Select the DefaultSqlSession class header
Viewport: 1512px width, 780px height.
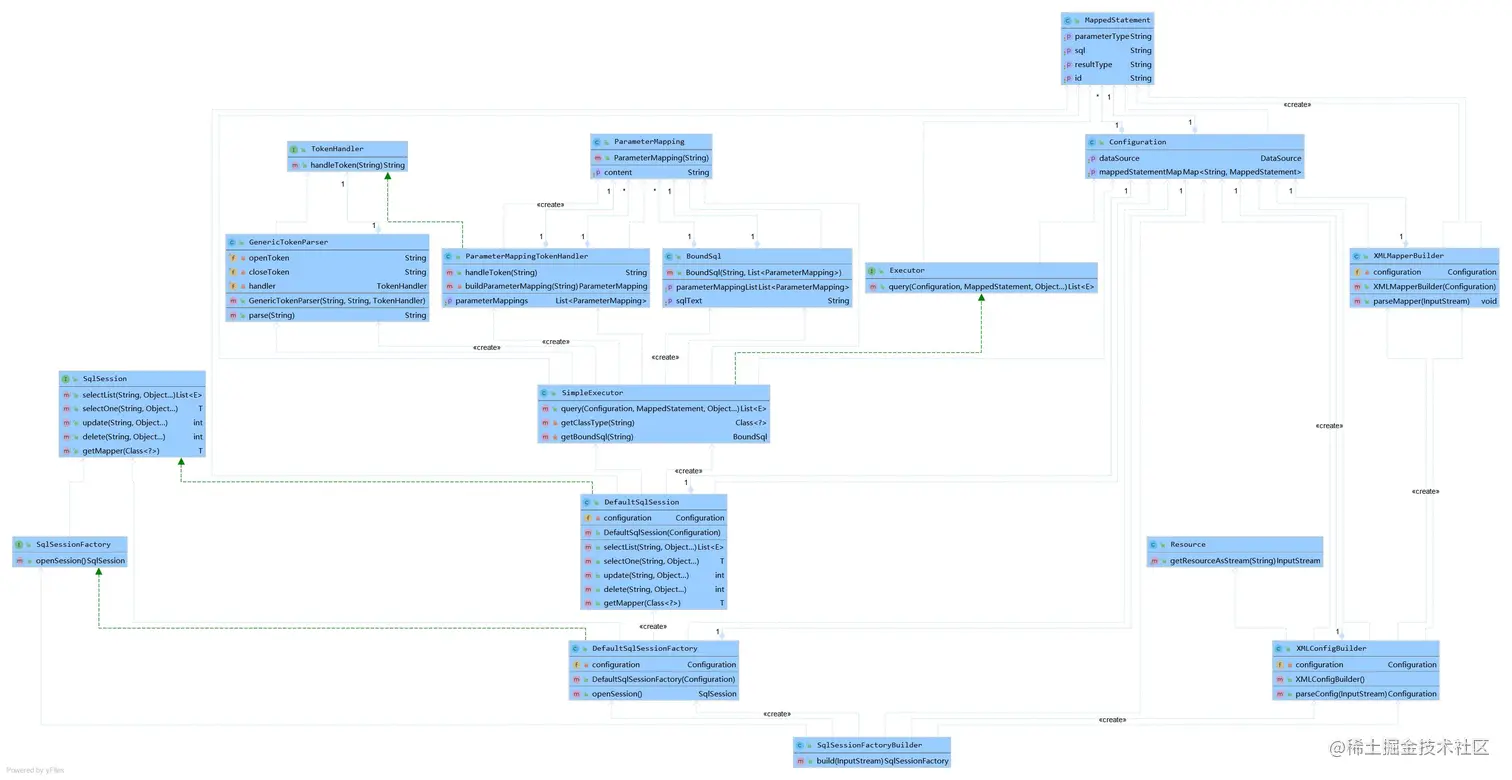pos(653,502)
